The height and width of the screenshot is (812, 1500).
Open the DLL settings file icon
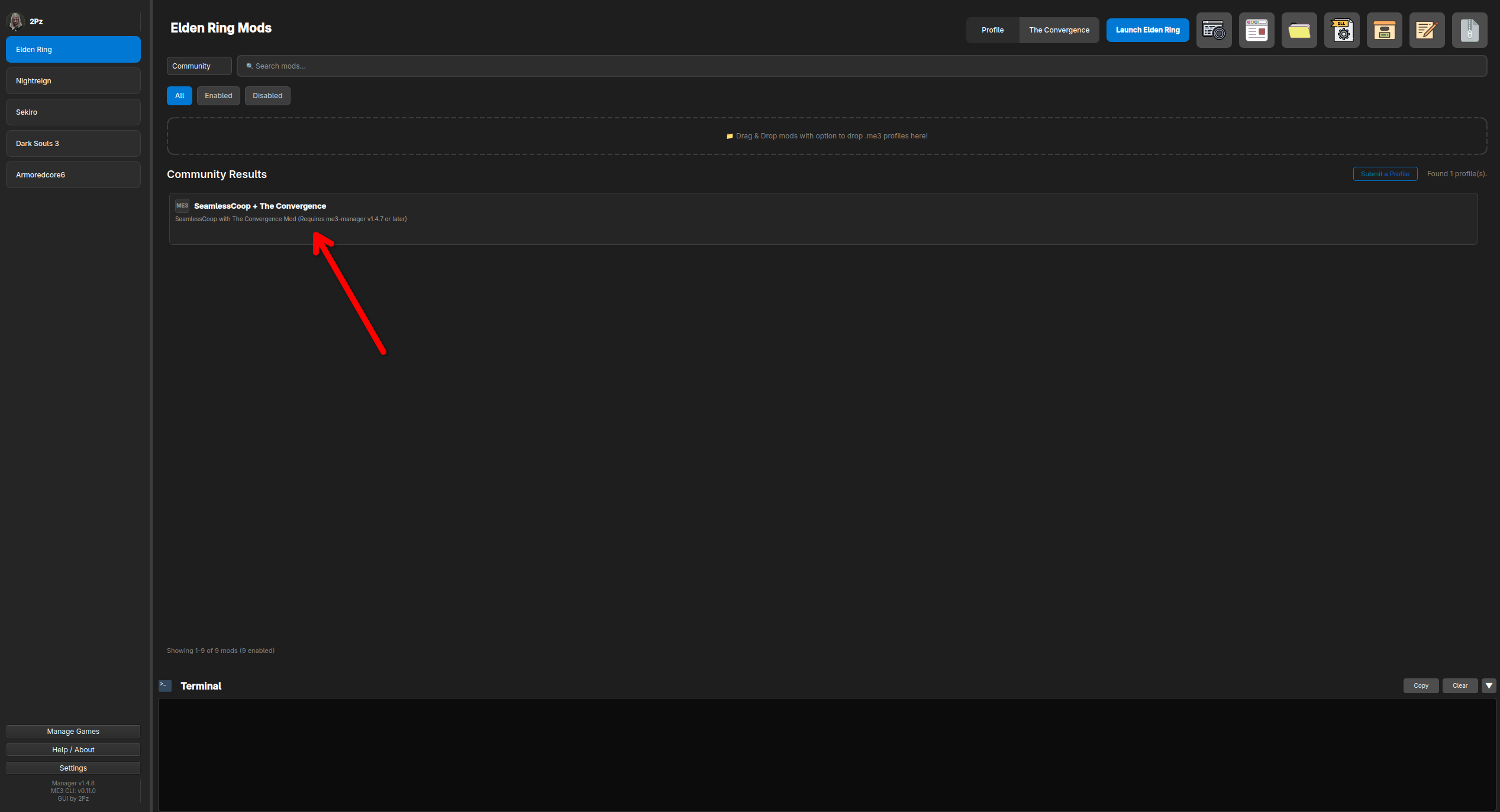tap(1341, 30)
